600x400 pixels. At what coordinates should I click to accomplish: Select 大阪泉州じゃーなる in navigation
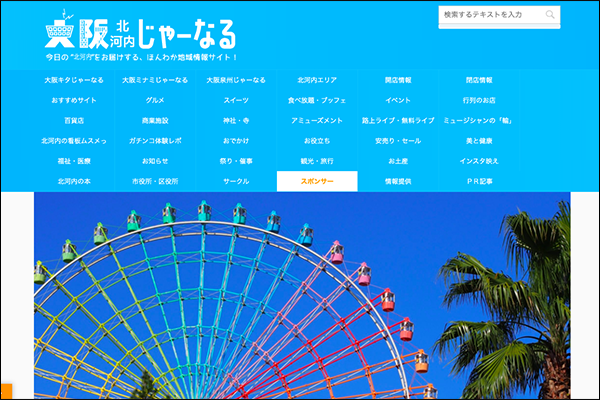coord(236,80)
